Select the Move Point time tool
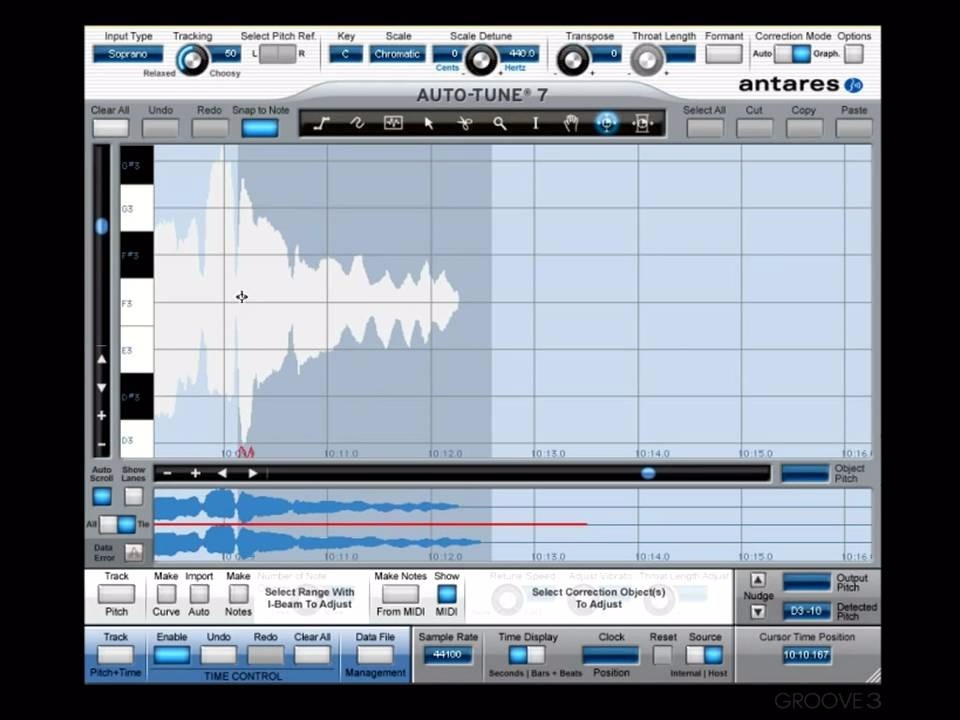The image size is (960, 720). [x=607, y=123]
